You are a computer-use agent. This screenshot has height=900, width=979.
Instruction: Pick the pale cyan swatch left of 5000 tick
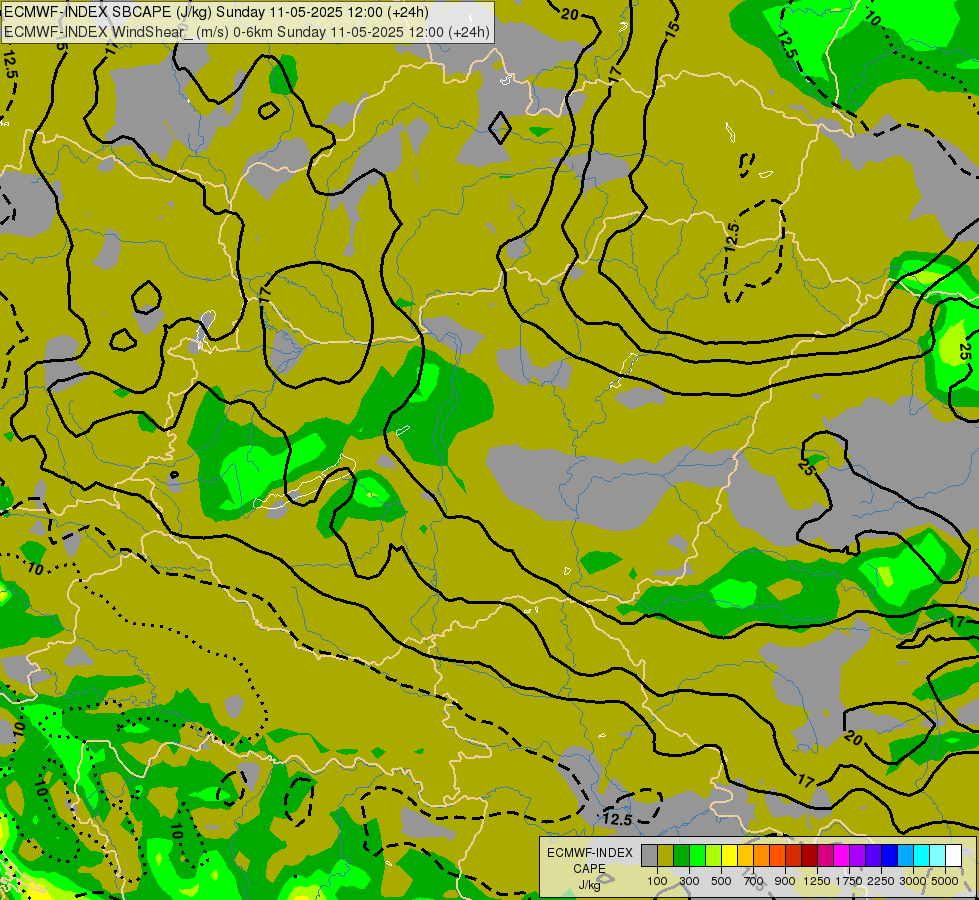coord(937,856)
